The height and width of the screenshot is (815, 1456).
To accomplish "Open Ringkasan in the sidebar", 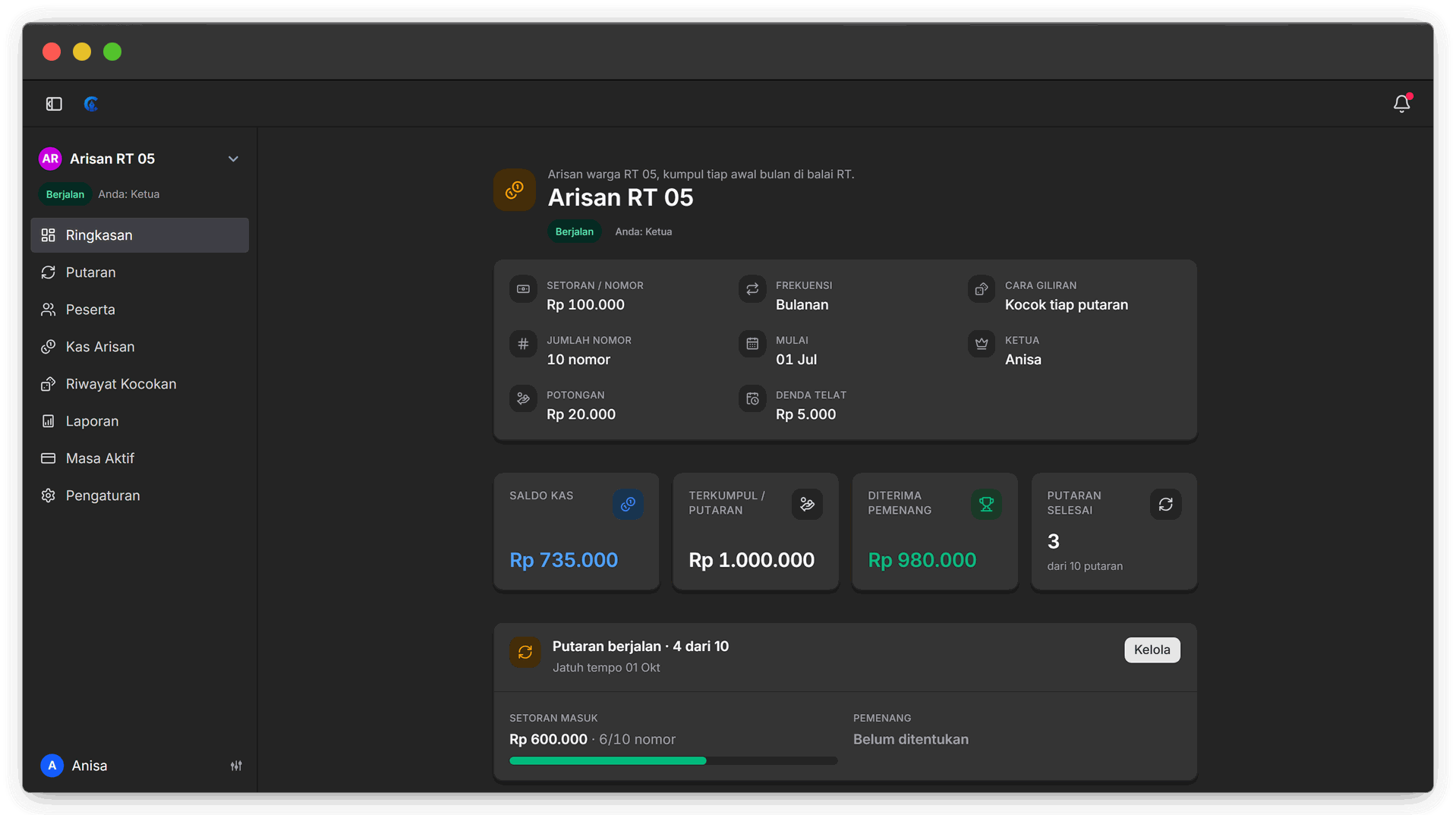I will 140,235.
